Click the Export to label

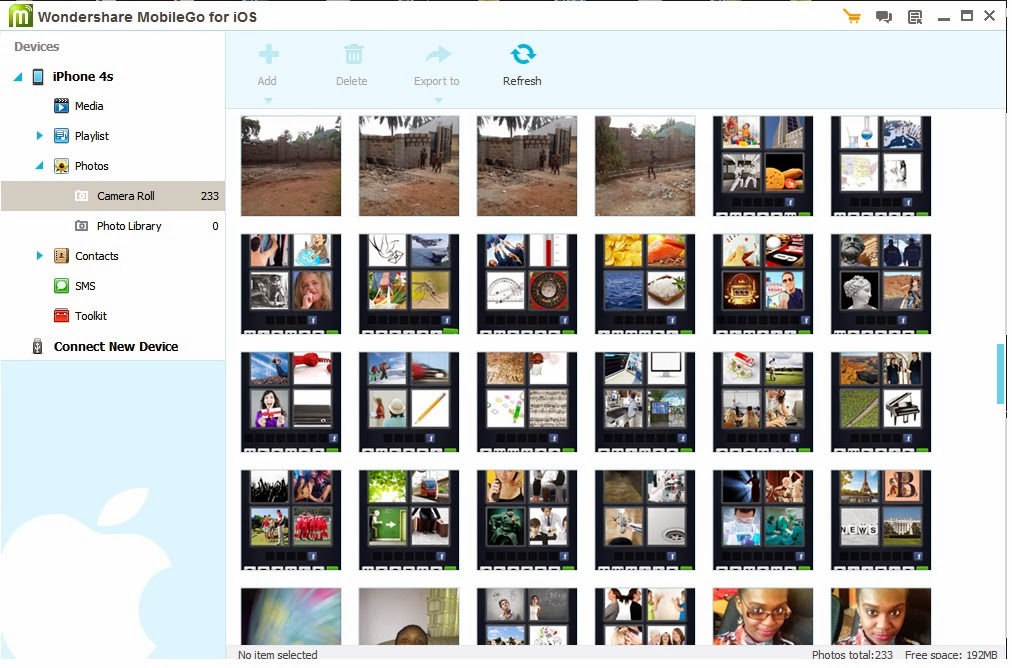pyautogui.click(x=437, y=81)
